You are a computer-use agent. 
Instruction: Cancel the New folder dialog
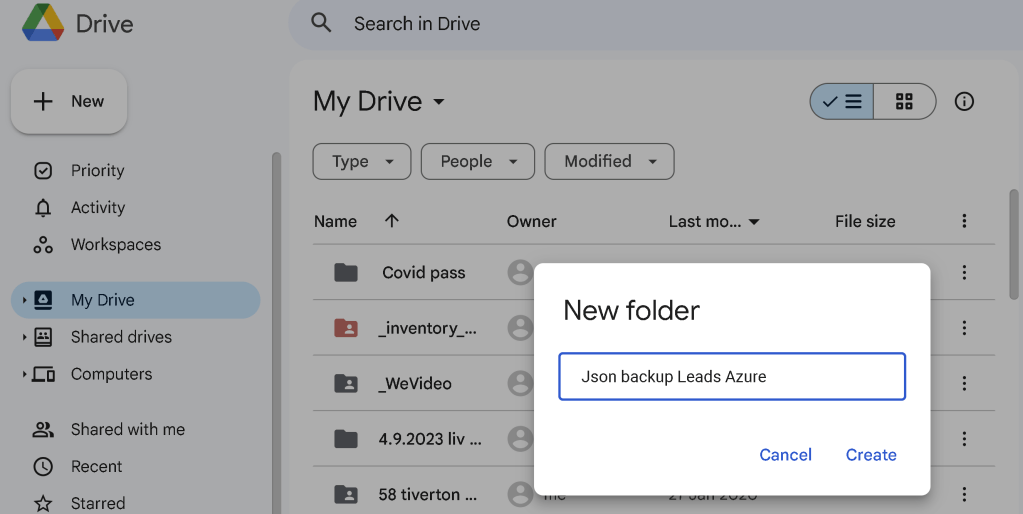point(786,455)
